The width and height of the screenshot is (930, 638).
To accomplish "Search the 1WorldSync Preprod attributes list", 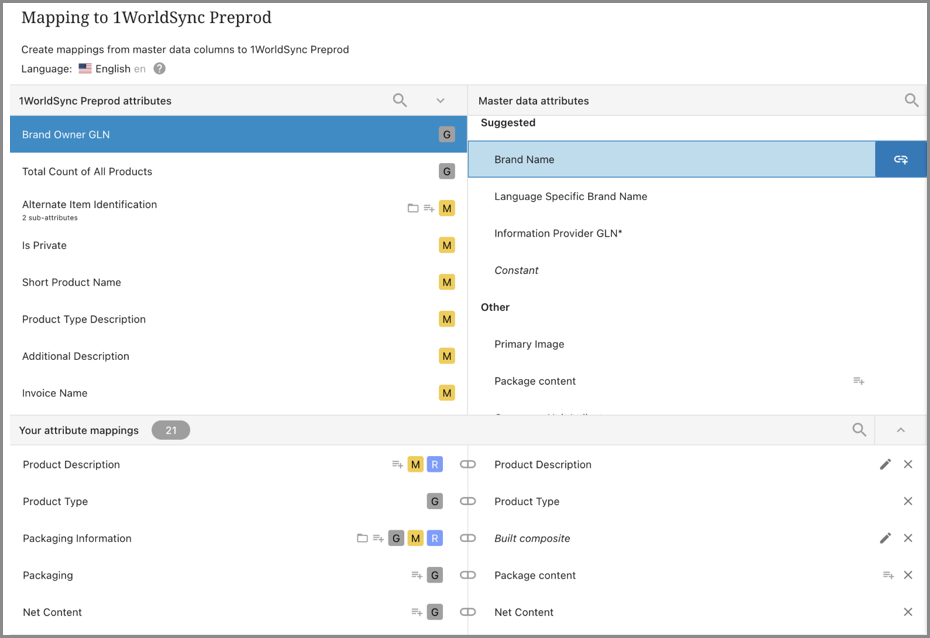I will [400, 100].
